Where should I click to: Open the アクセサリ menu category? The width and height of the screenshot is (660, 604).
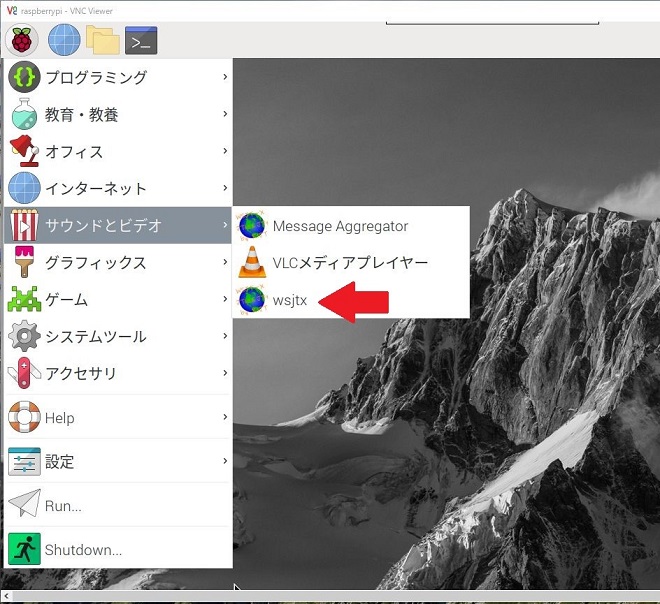click(x=118, y=373)
